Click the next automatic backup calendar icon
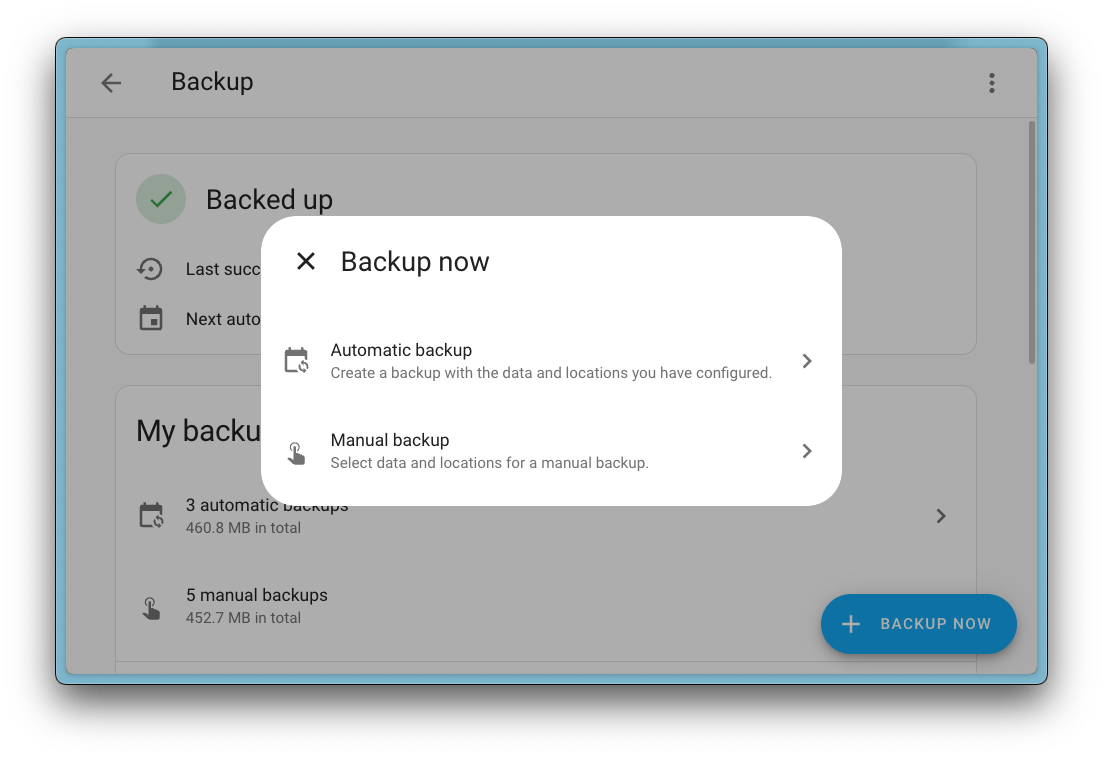Image resolution: width=1103 pixels, height=758 pixels. (x=150, y=318)
